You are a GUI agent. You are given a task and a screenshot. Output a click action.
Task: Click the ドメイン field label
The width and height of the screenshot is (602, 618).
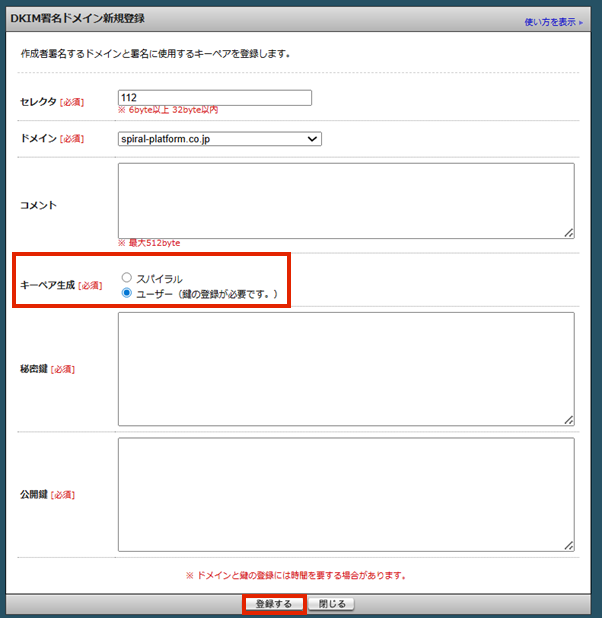point(38,138)
